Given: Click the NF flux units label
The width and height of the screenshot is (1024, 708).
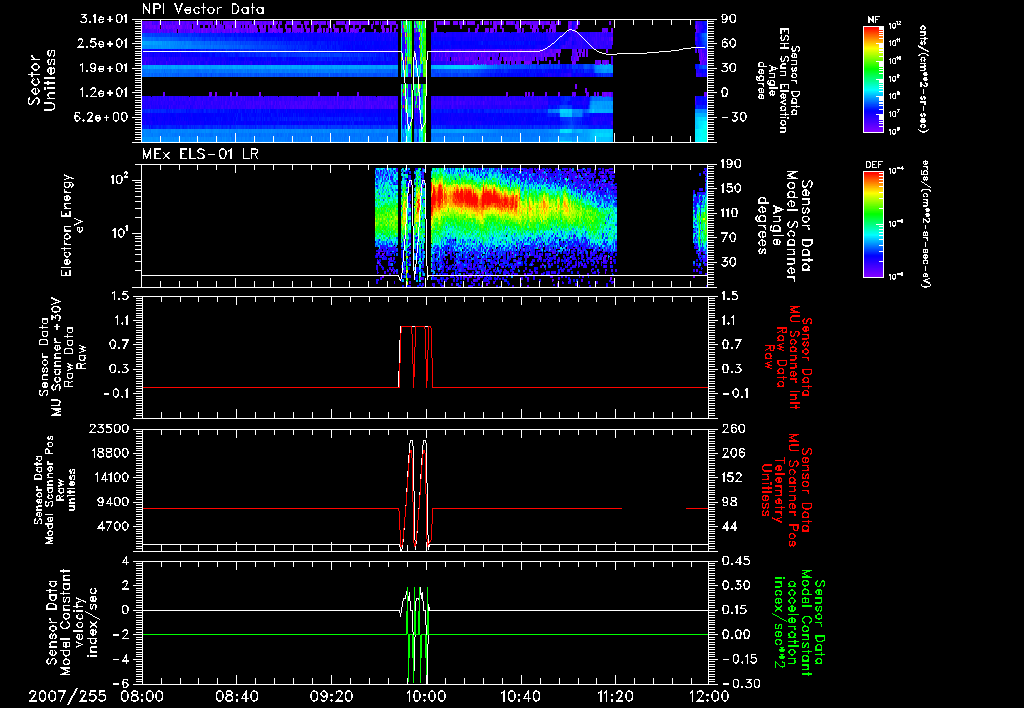Looking at the screenshot, I should click(923, 78).
